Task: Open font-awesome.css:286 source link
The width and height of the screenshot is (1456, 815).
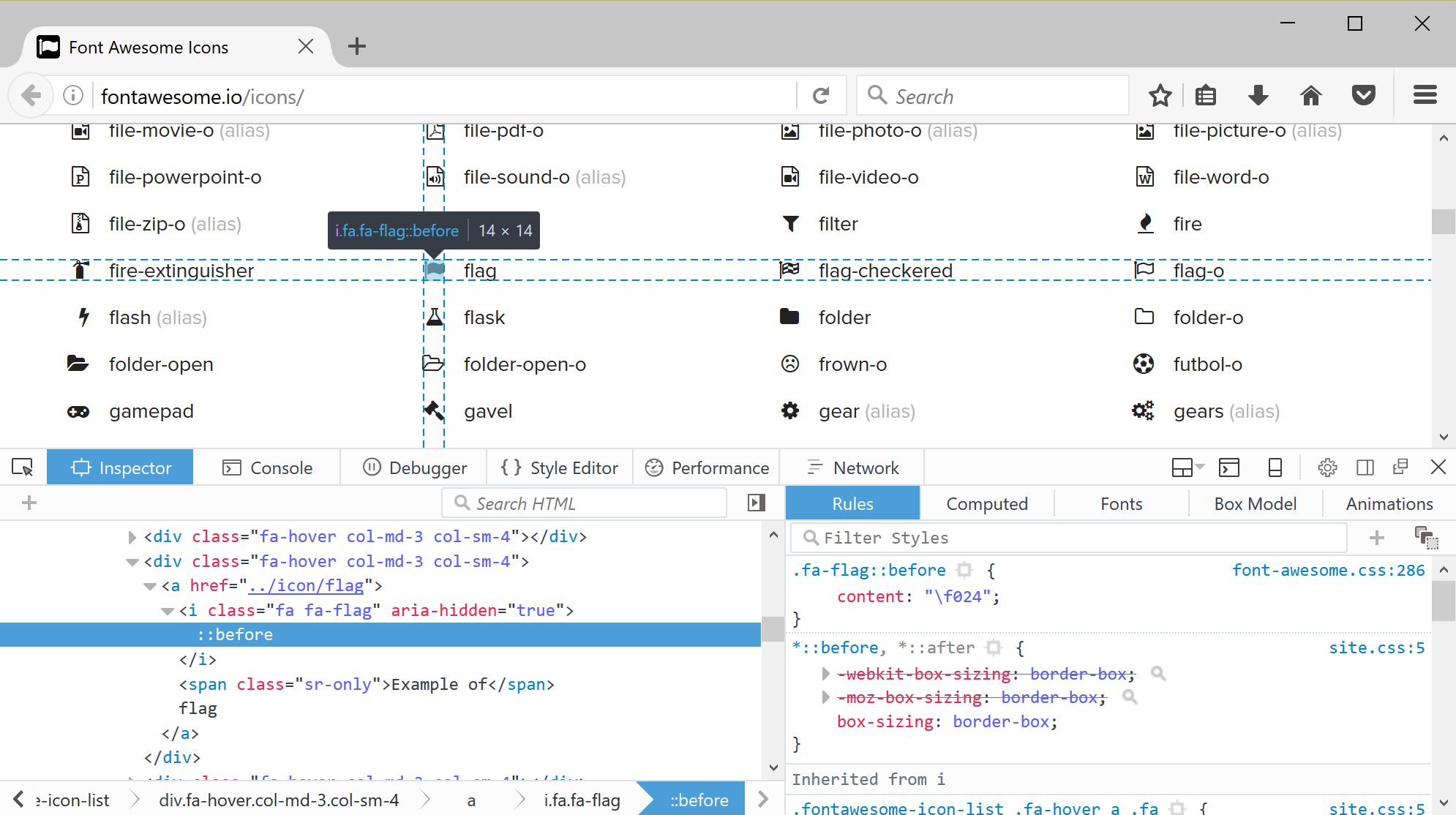Action: (1329, 570)
